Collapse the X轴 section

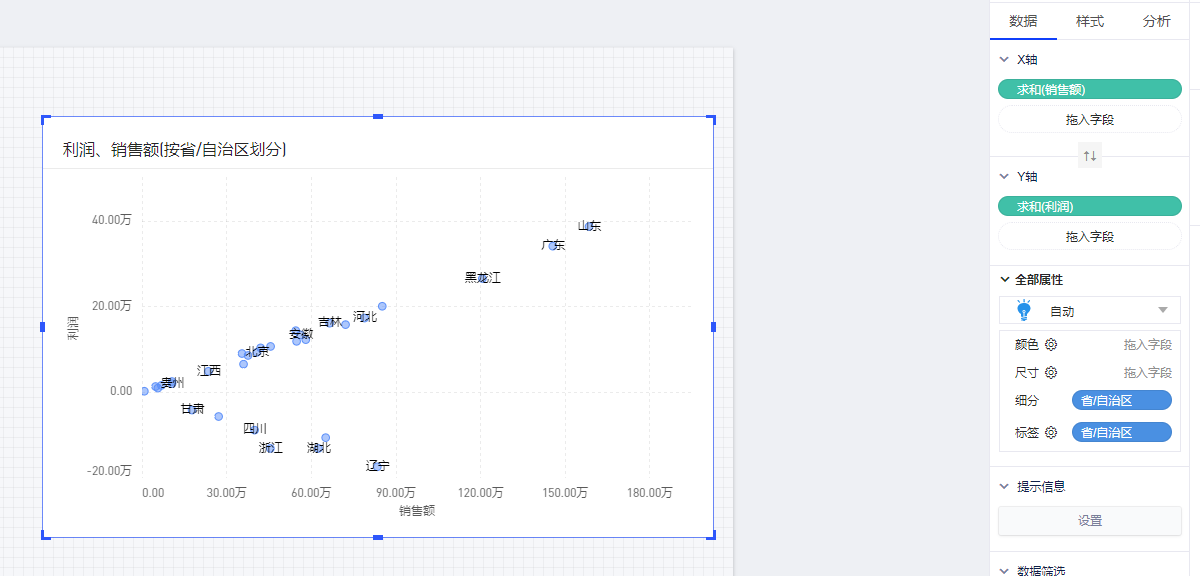(x=1004, y=59)
